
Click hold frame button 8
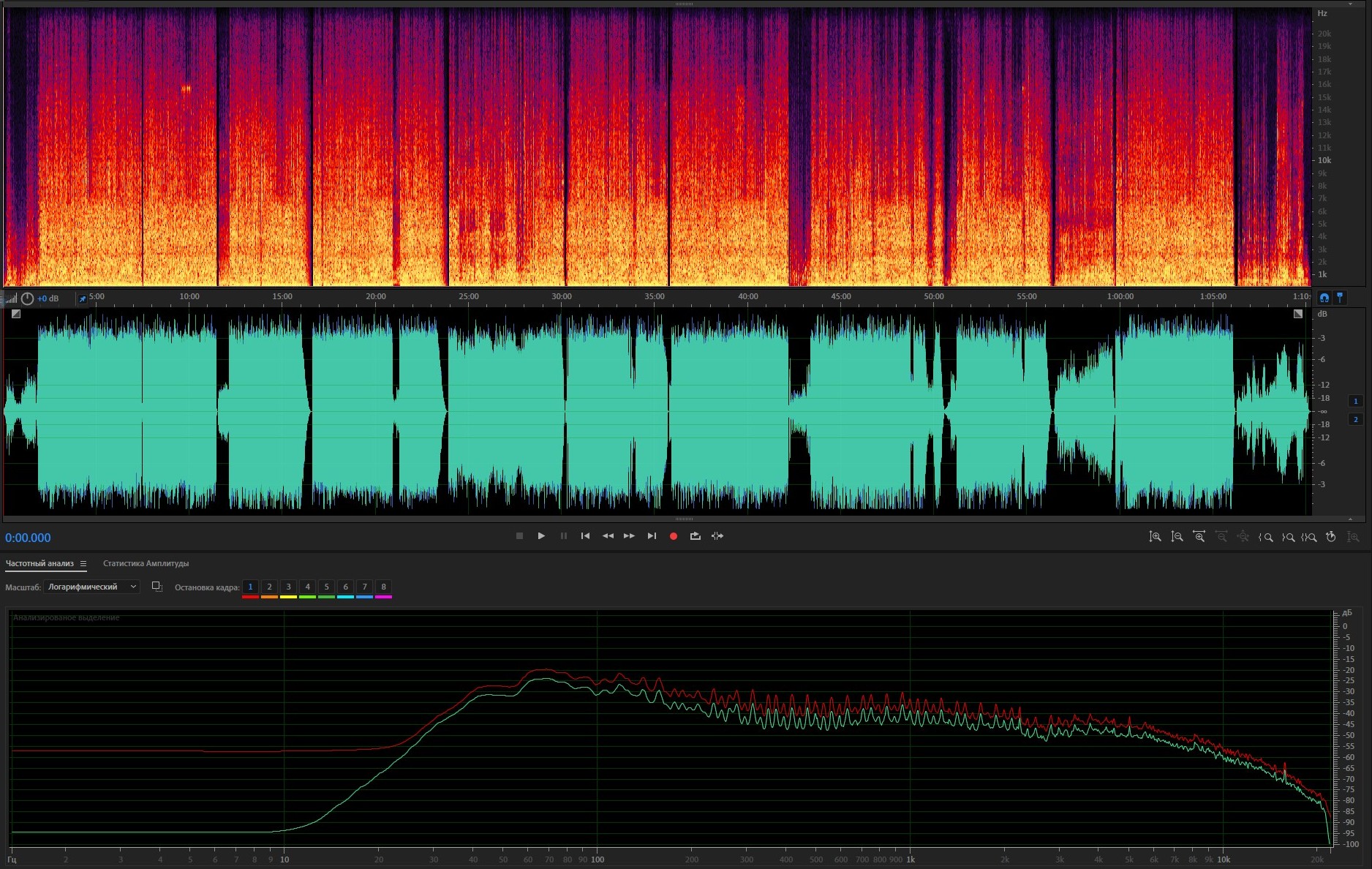coord(383,587)
